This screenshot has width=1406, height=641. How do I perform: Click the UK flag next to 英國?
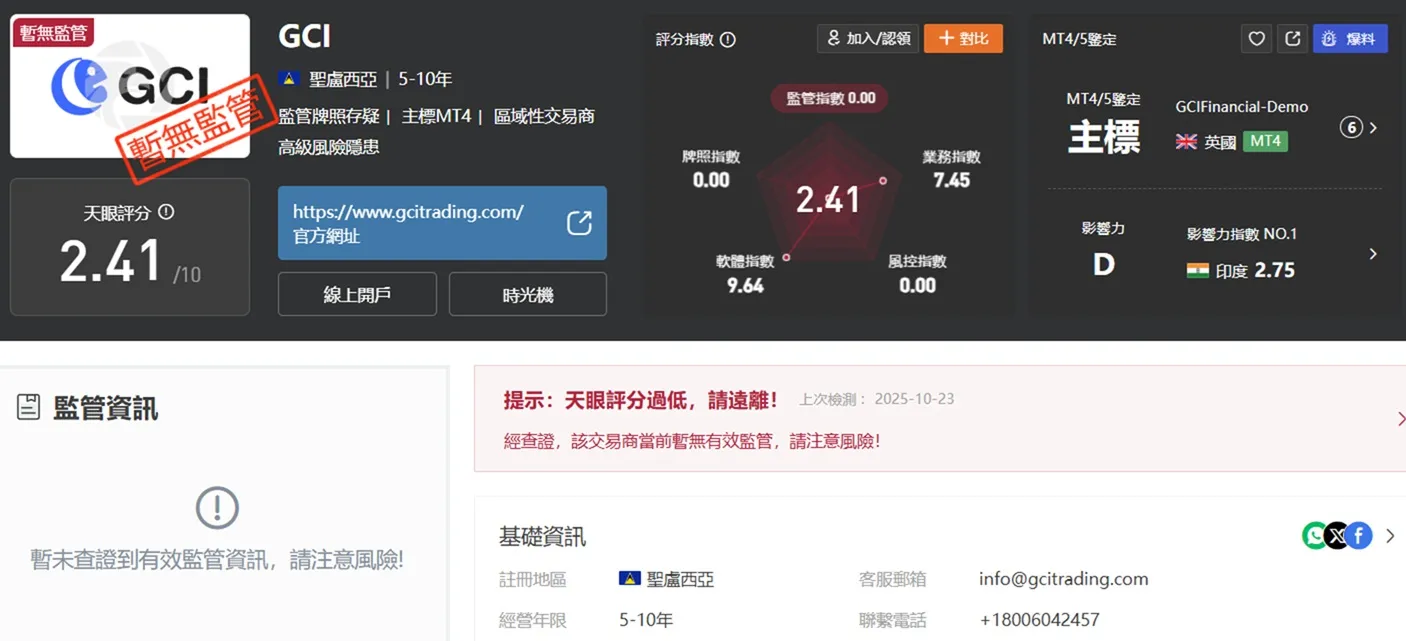1186,142
